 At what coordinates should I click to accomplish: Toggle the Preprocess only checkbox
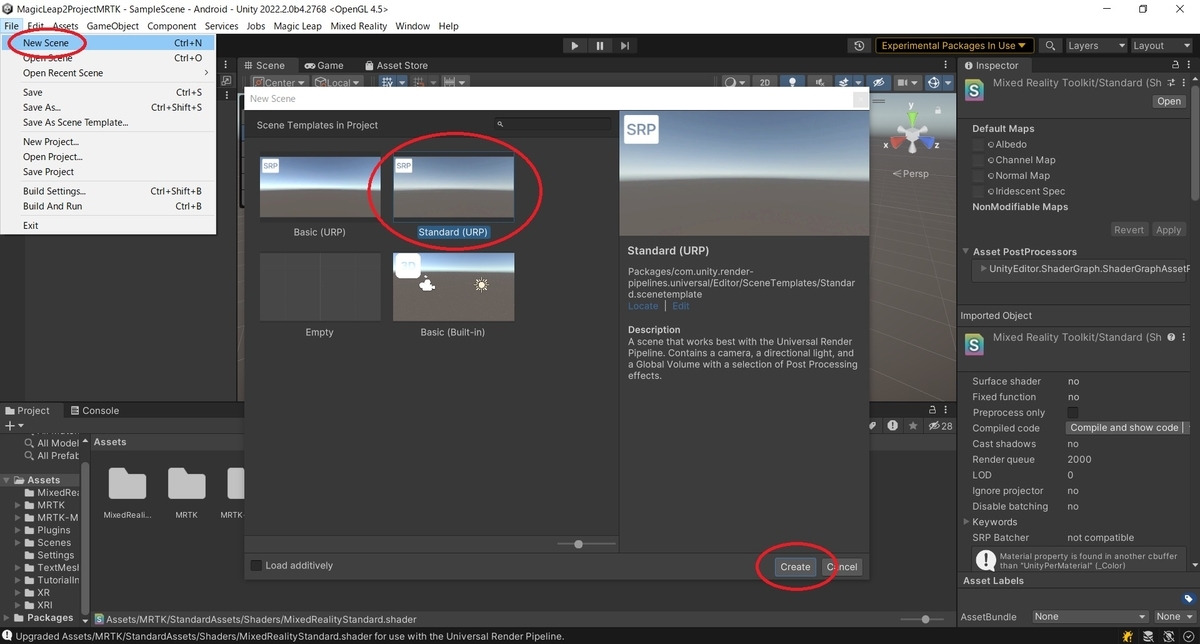click(x=1073, y=412)
